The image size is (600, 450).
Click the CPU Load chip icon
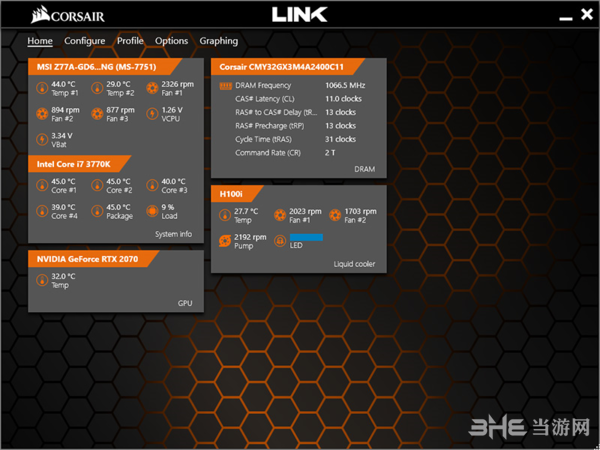point(152,211)
